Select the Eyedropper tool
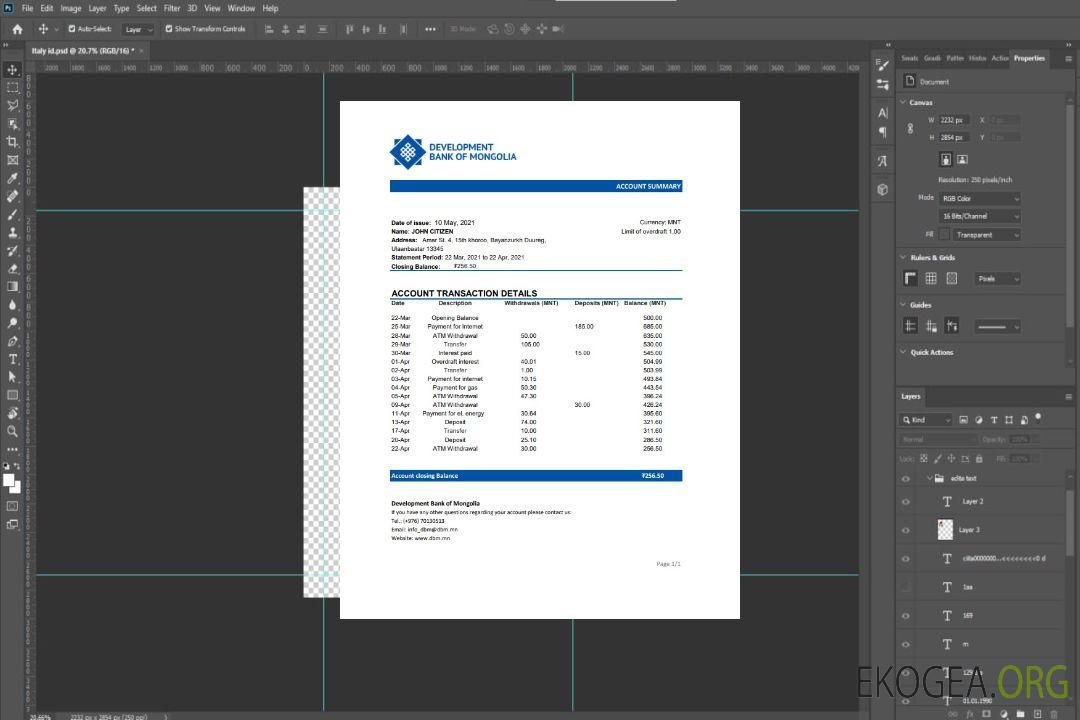The width and height of the screenshot is (1080, 720). click(x=12, y=178)
